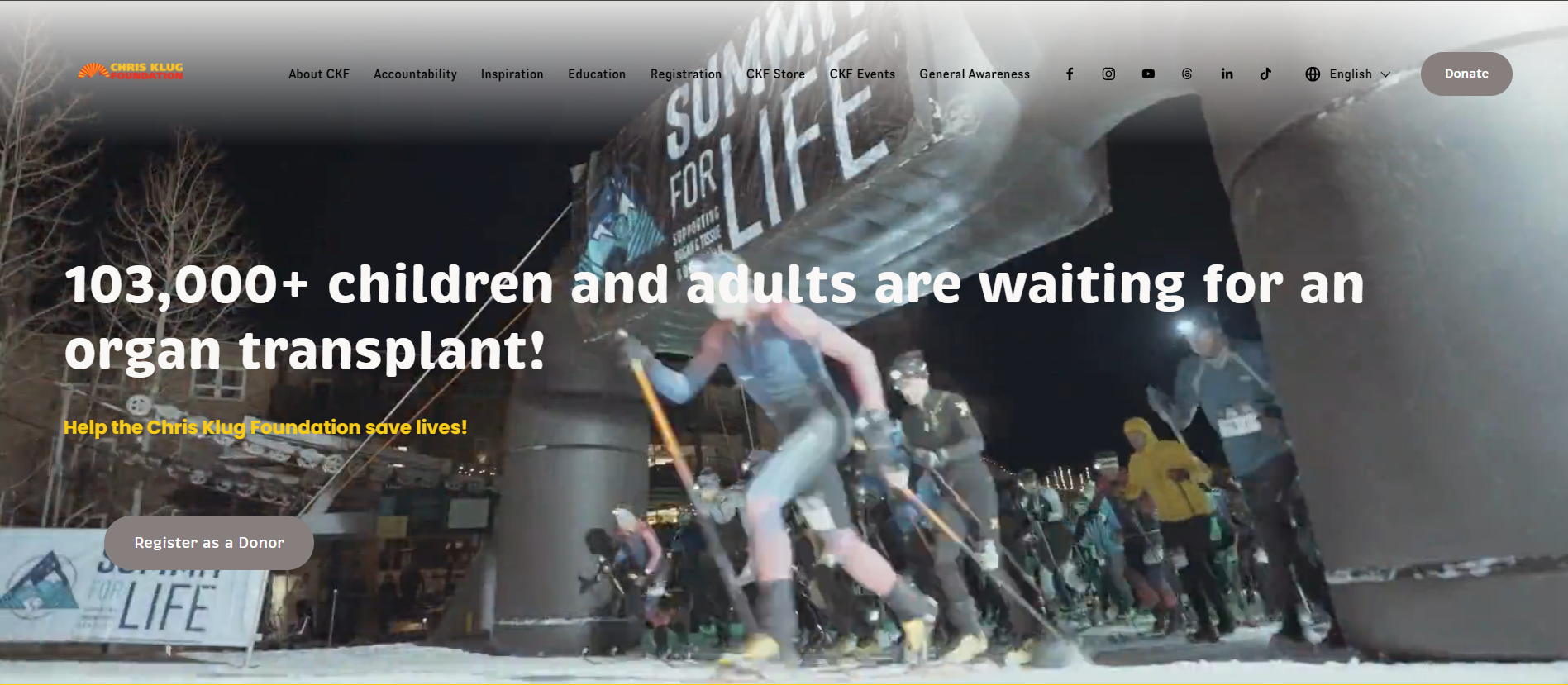The height and width of the screenshot is (685, 1568).
Task: Open the CKF Events menu item
Action: (x=862, y=74)
